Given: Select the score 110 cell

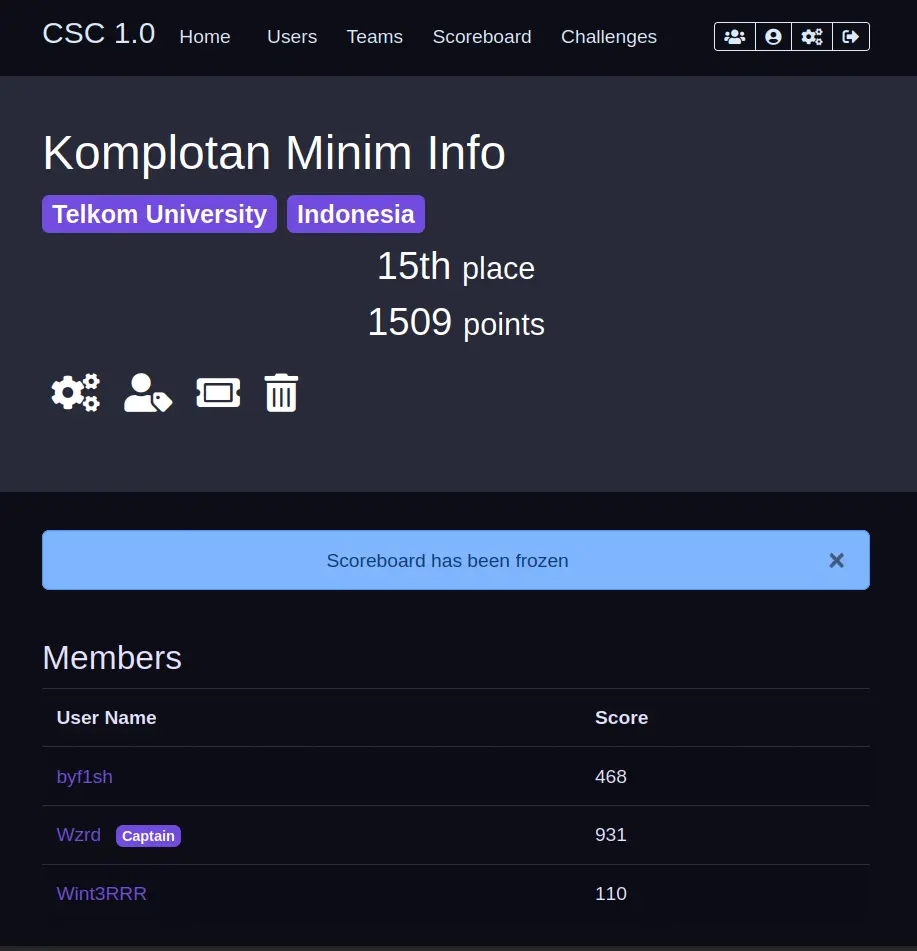Looking at the screenshot, I should 611,894.
